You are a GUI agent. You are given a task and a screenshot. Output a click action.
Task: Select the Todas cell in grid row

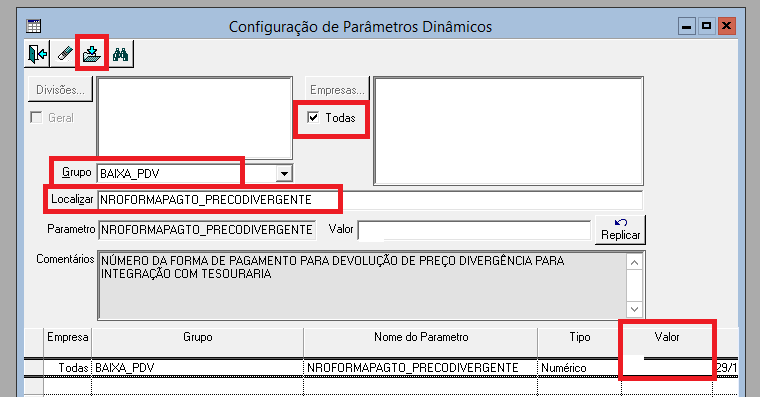pos(67,368)
